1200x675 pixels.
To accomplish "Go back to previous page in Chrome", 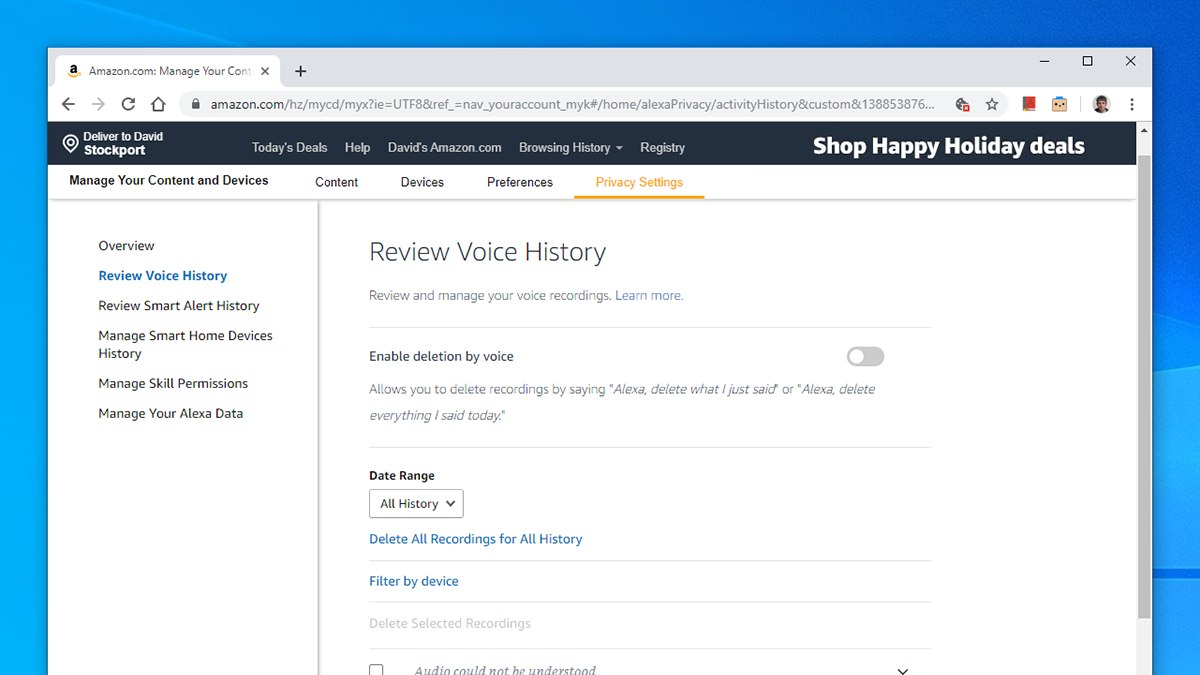I will (68, 104).
